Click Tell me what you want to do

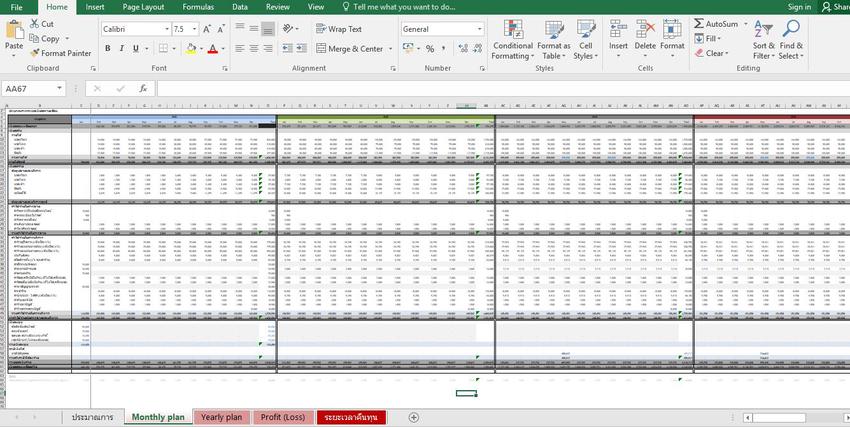coord(398,7)
